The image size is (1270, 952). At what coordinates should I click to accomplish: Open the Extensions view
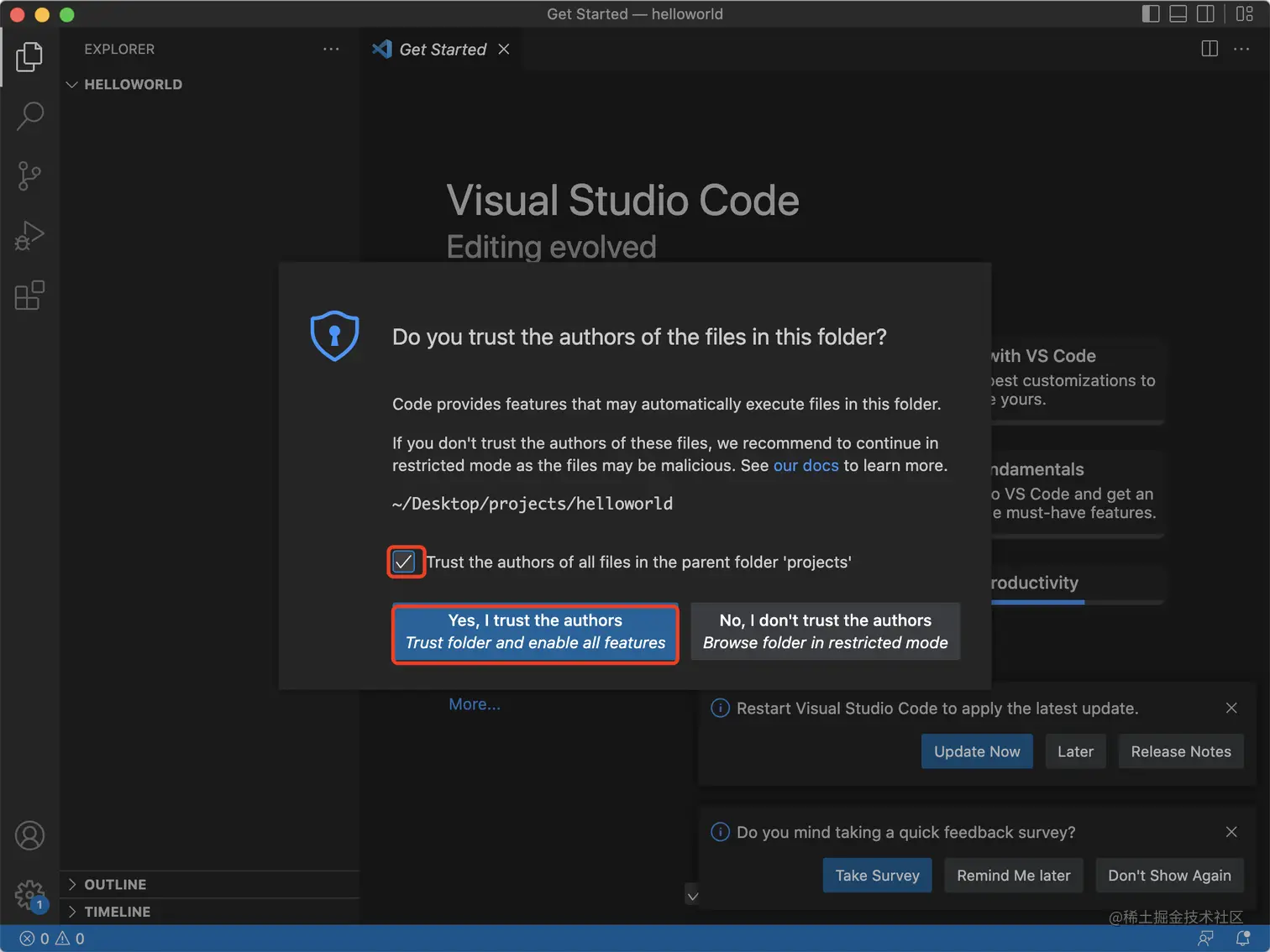click(x=29, y=296)
